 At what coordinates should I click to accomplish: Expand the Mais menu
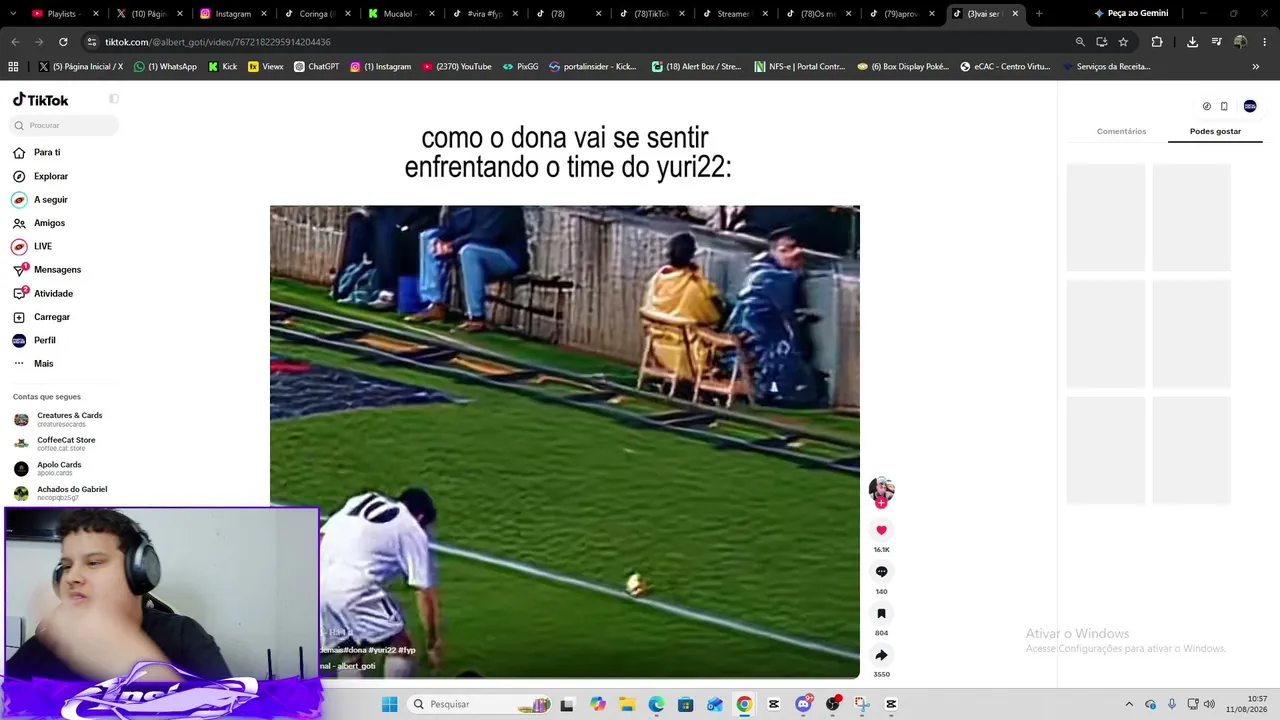point(43,364)
